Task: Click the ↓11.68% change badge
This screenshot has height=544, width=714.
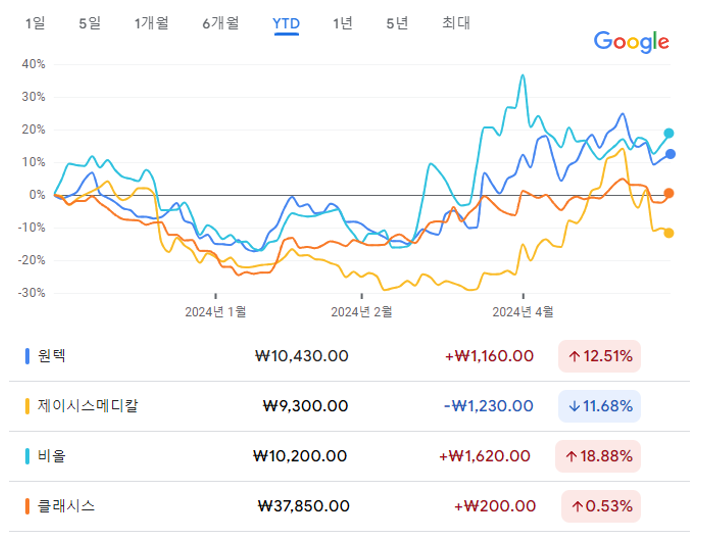Action: point(600,406)
